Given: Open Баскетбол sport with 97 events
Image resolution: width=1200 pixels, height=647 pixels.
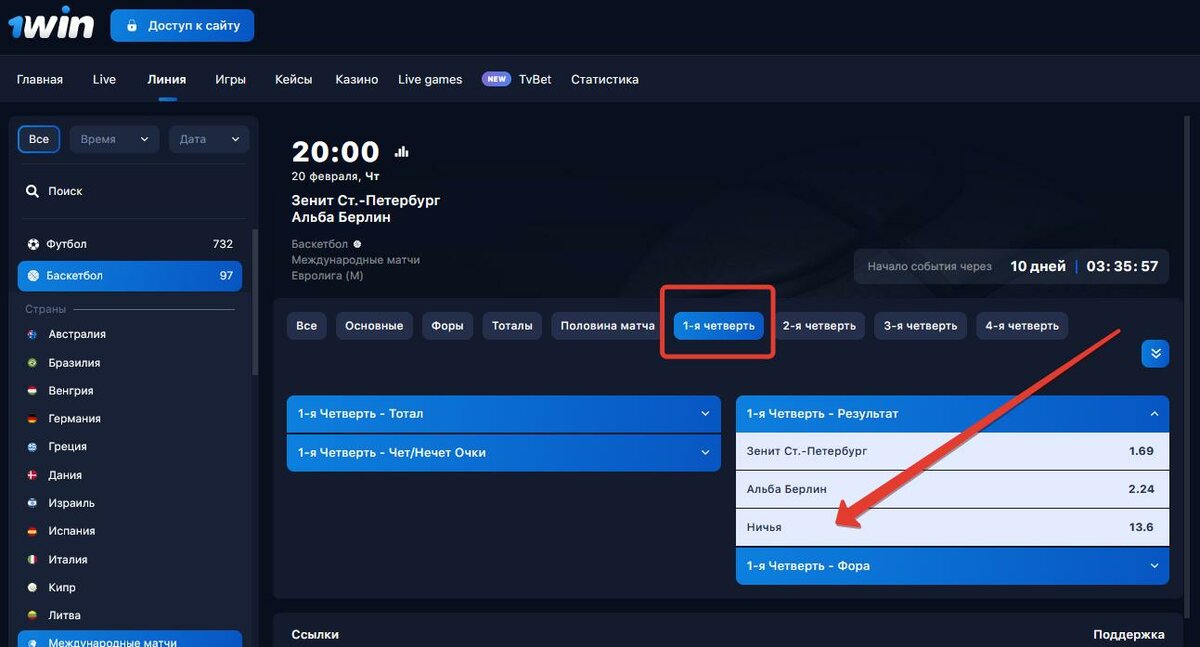Looking at the screenshot, I should coord(130,276).
